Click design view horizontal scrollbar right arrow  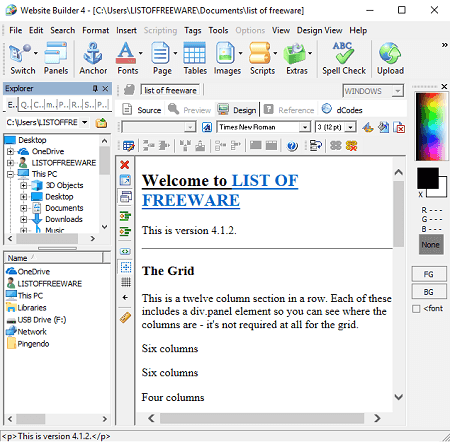click(x=377, y=418)
